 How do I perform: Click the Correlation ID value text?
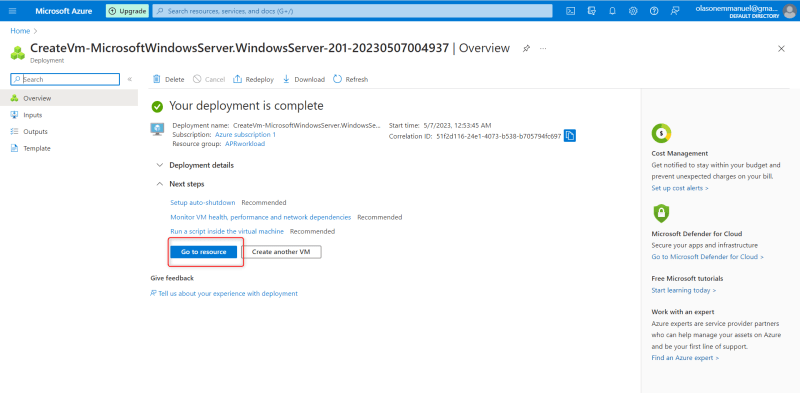(x=498, y=136)
